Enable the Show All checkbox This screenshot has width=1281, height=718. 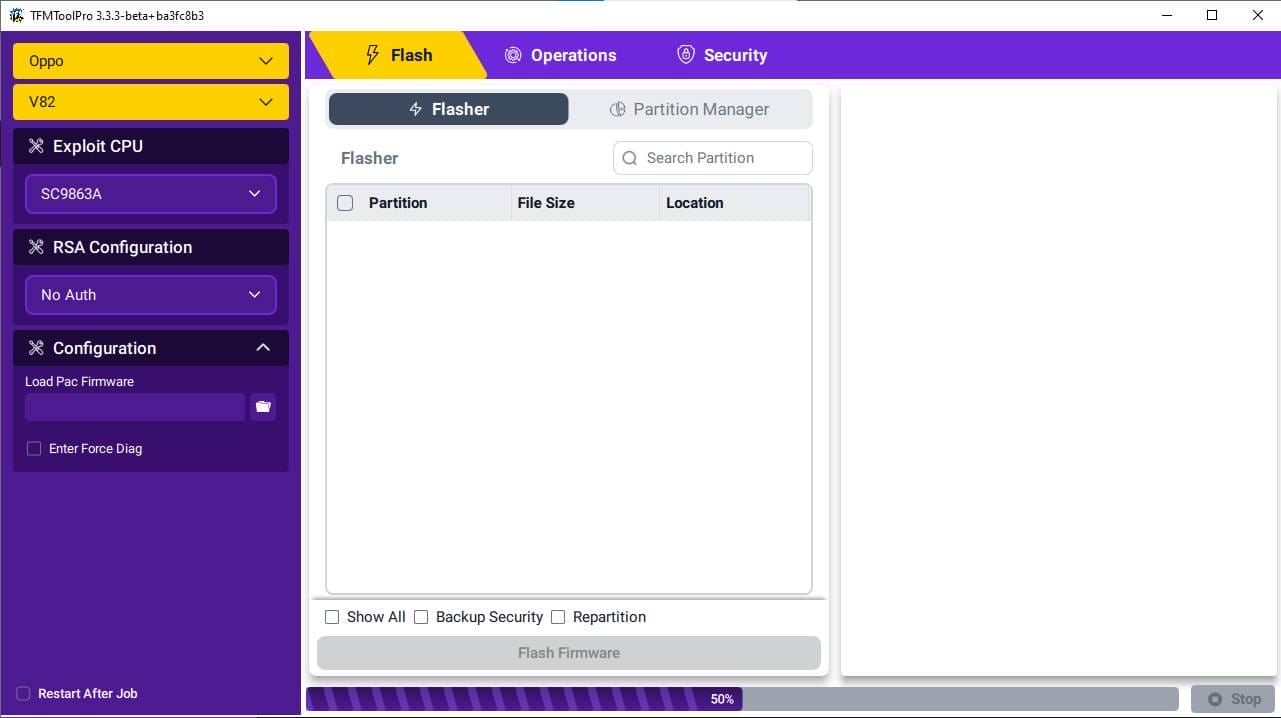[x=332, y=617]
